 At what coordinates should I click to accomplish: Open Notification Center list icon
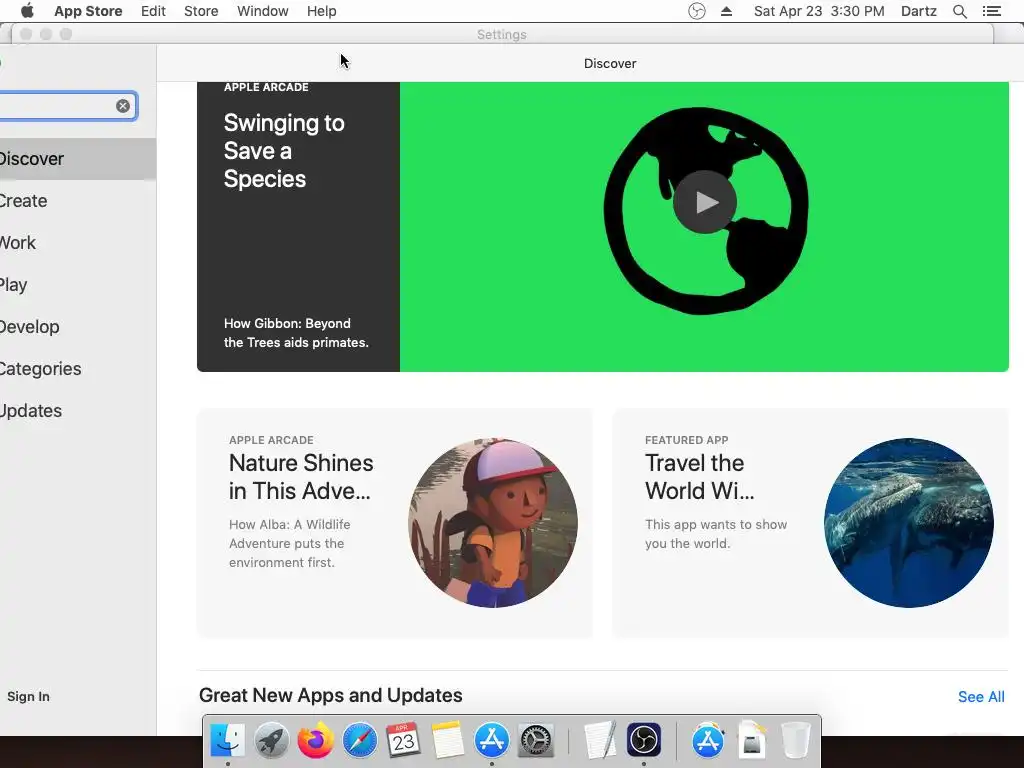point(991,11)
